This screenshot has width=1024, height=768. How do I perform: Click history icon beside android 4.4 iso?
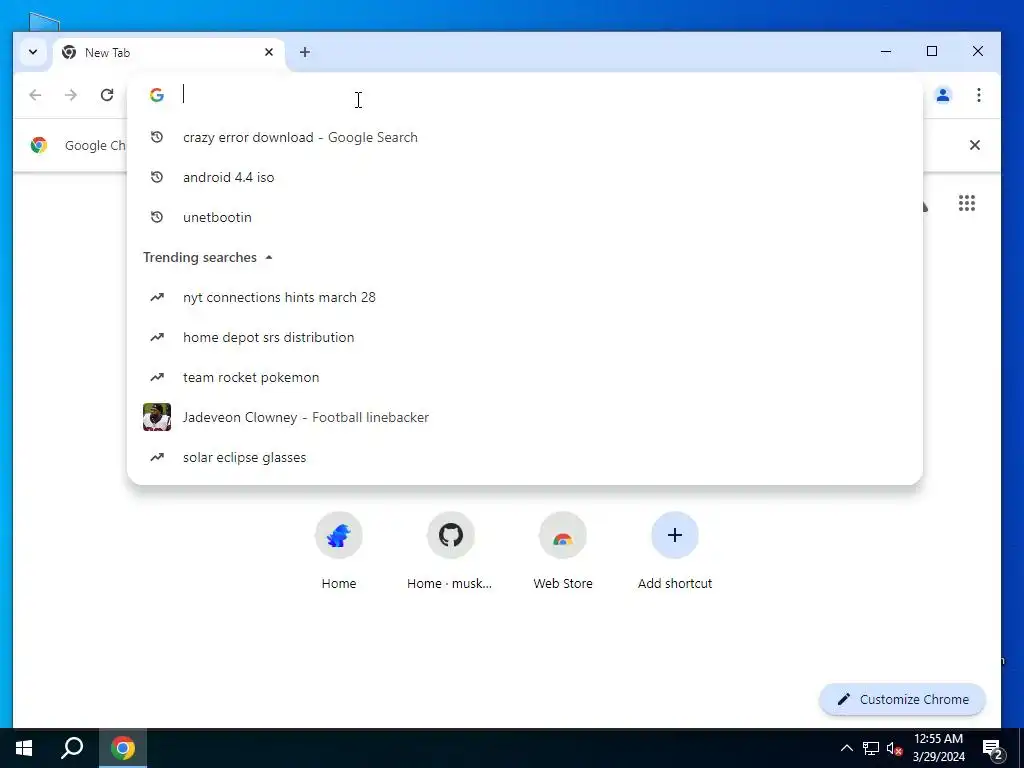(x=157, y=177)
